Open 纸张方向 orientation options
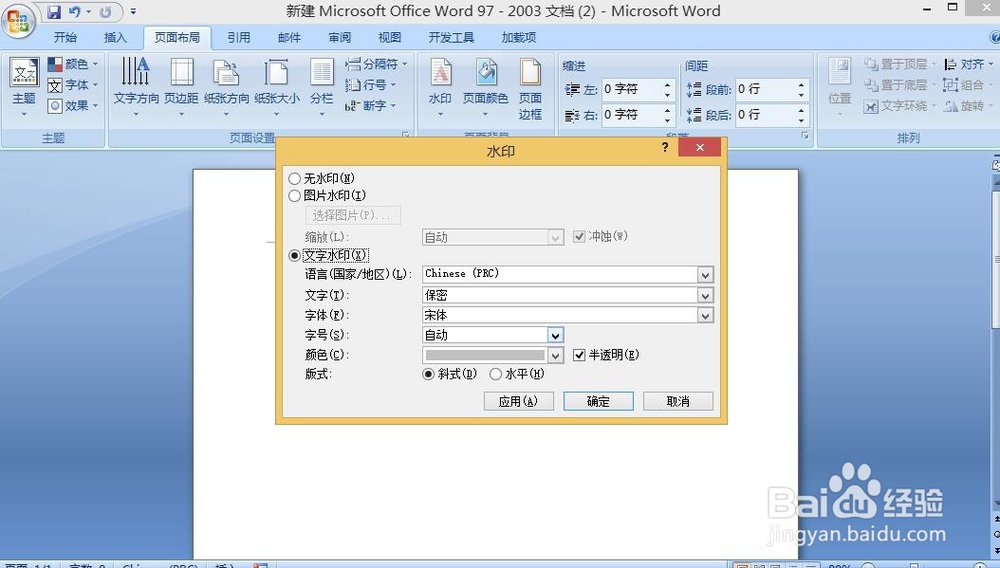Screen dimensions: 1000x568 (226, 87)
